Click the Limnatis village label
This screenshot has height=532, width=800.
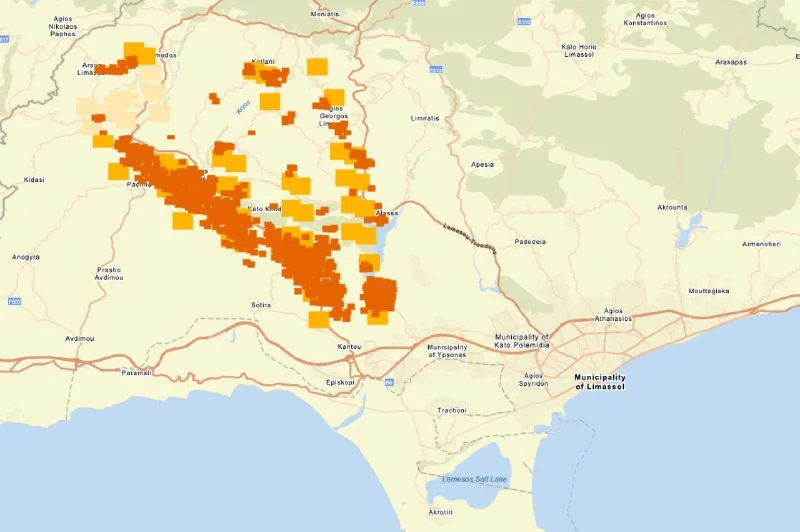tap(425, 117)
